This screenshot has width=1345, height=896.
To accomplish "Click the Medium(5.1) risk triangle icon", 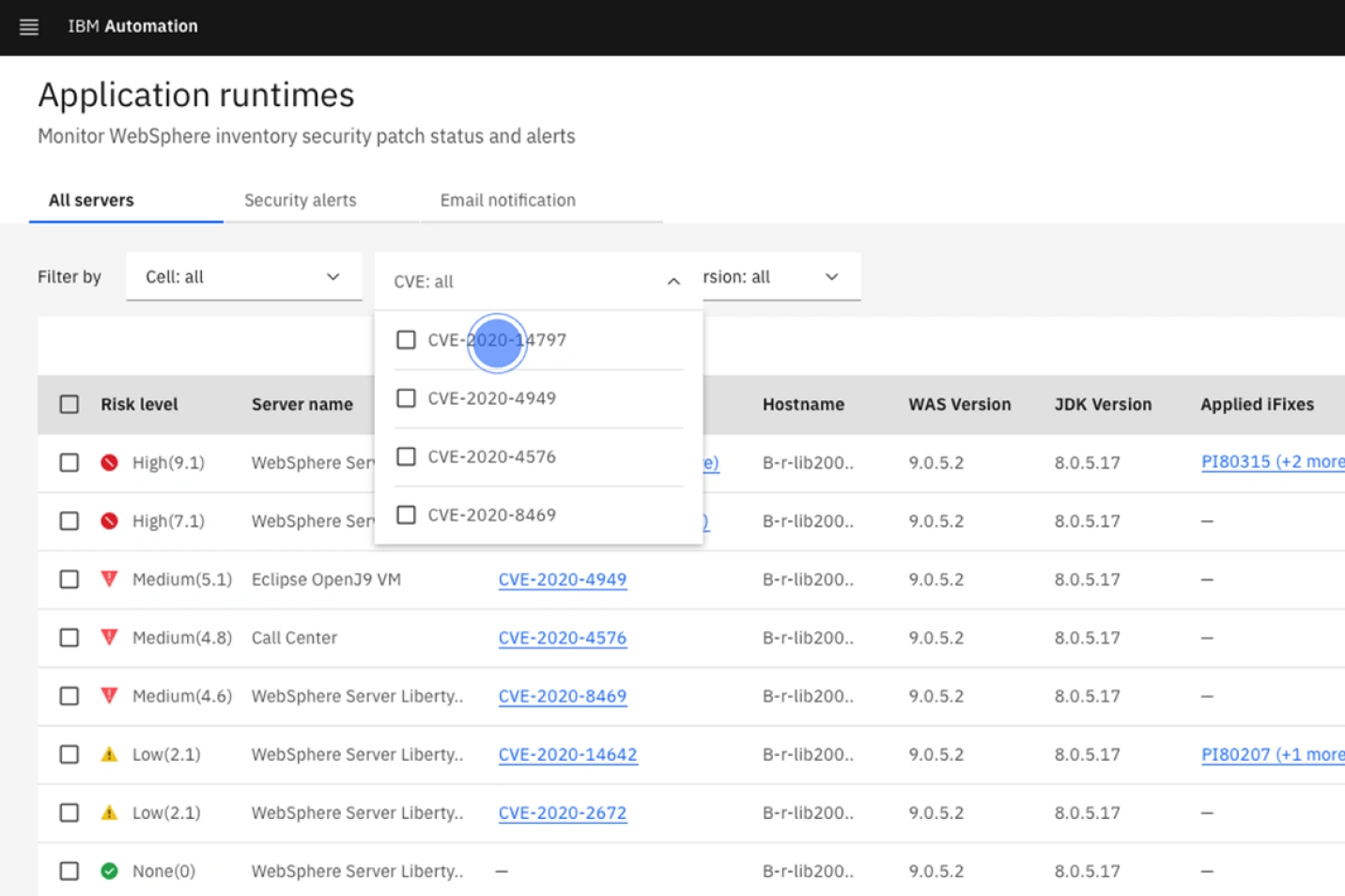I will (110, 579).
